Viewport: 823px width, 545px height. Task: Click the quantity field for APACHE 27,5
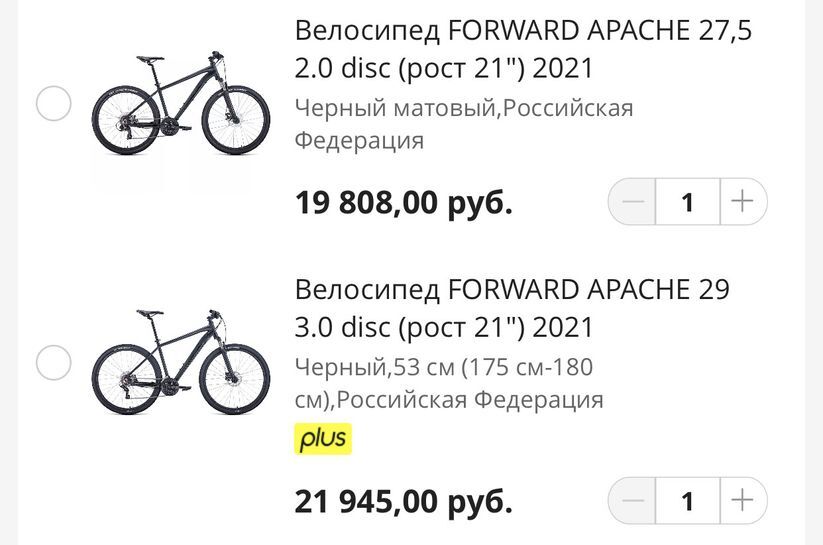pos(687,202)
